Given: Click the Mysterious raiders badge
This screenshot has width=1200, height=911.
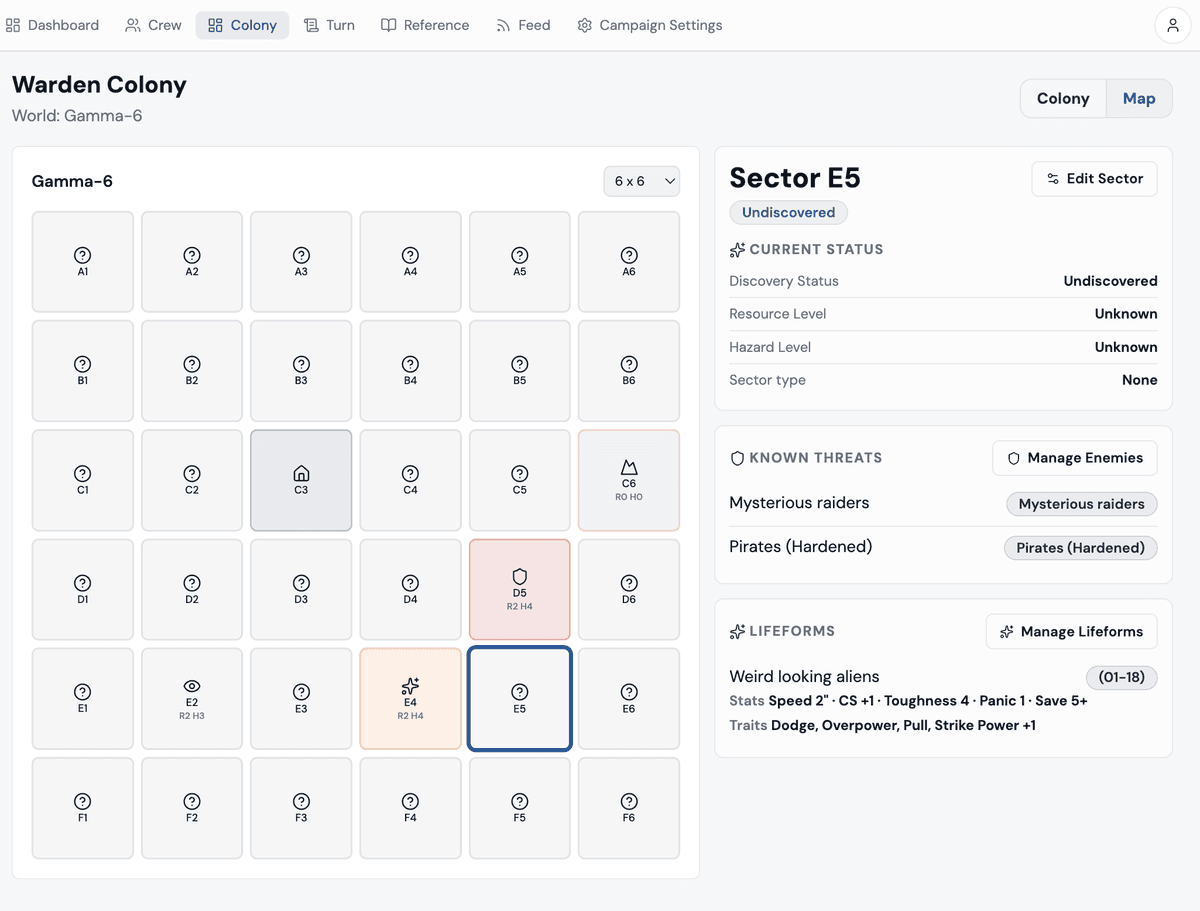Looking at the screenshot, I should point(1082,504).
